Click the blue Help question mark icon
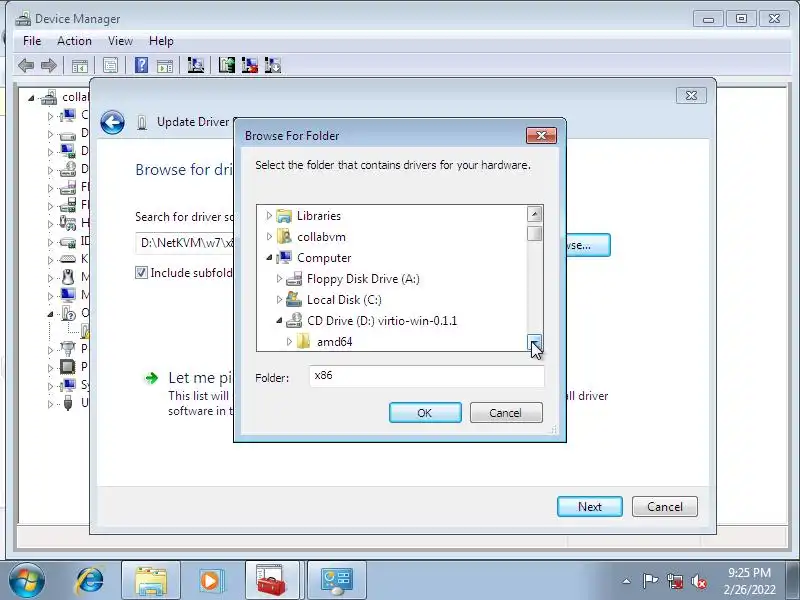 141,65
